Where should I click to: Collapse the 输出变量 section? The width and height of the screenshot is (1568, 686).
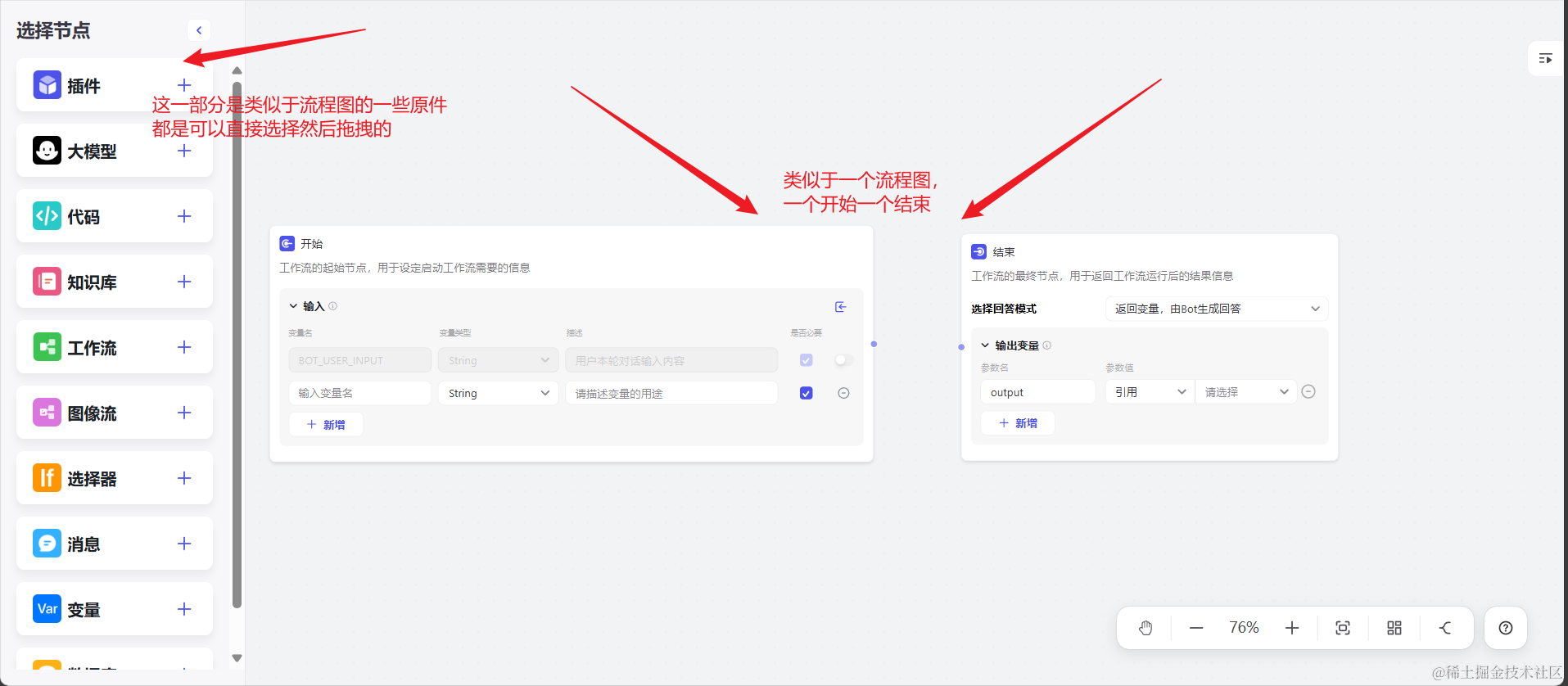coord(985,346)
